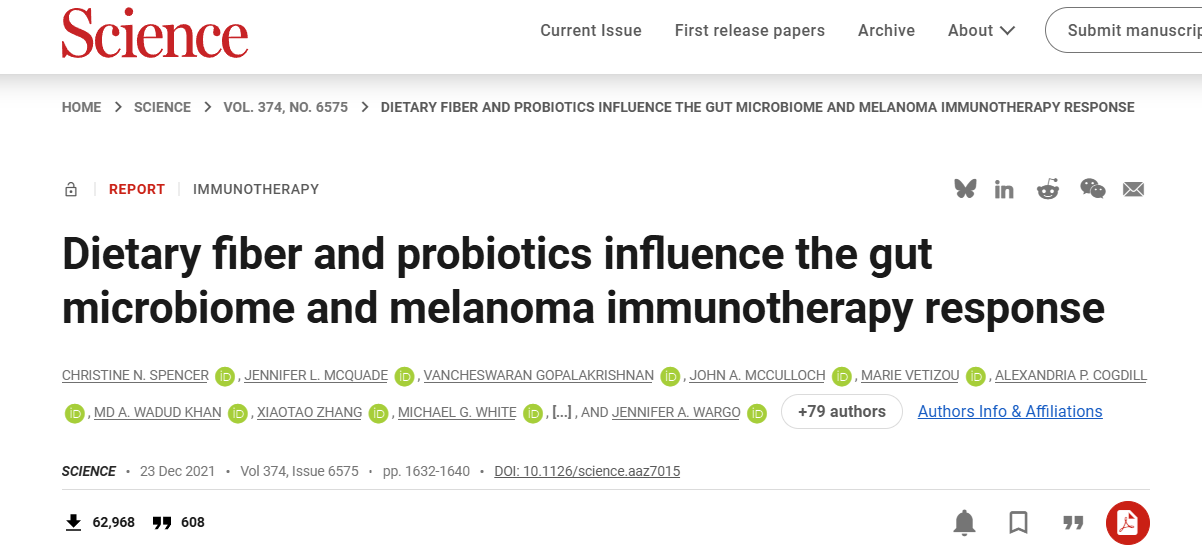This screenshot has width=1202, height=554.
Task: Share article by email envelope icon
Action: [x=1133, y=189]
